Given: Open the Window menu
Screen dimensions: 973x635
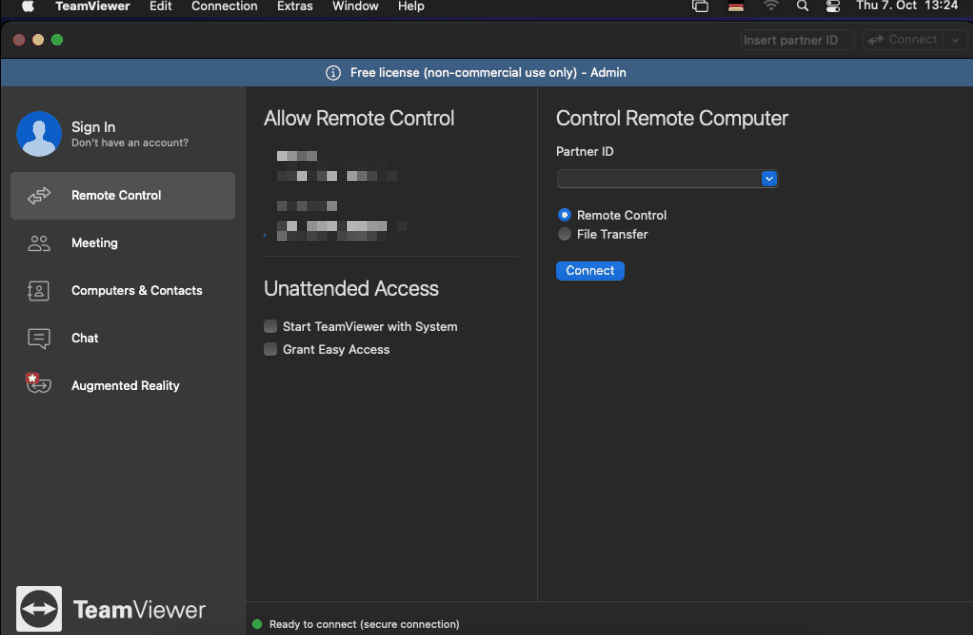Looking at the screenshot, I should coord(355,6).
